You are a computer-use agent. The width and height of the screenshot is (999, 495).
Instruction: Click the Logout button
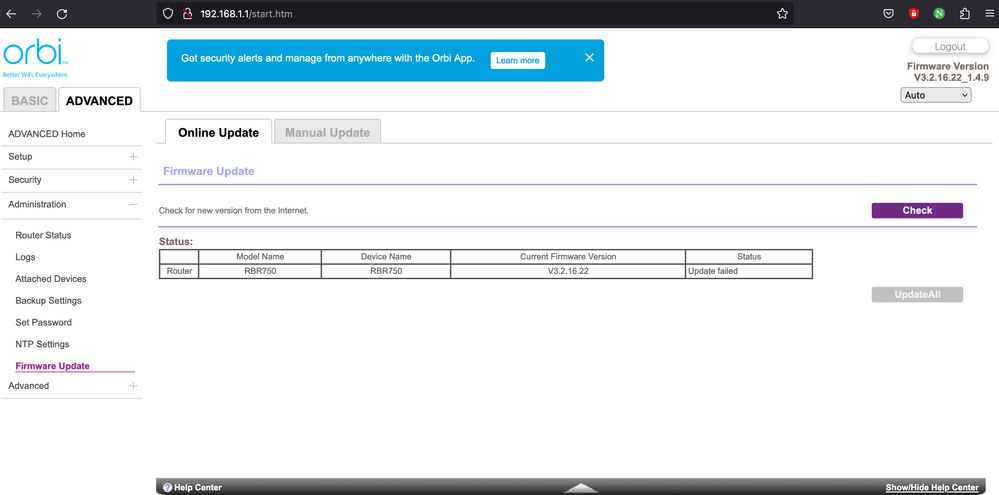click(949, 46)
